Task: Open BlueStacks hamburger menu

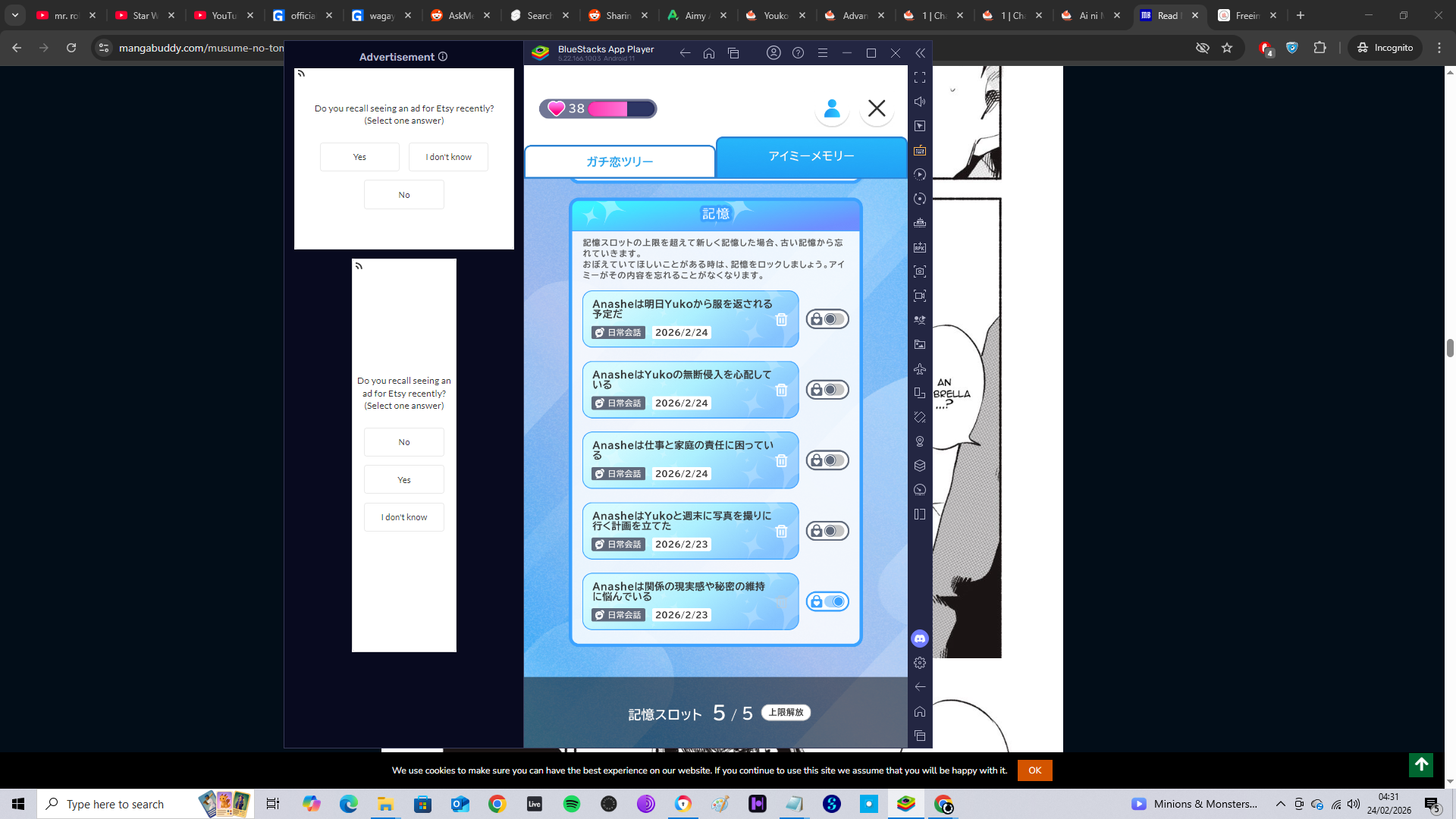Action: click(x=822, y=53)
